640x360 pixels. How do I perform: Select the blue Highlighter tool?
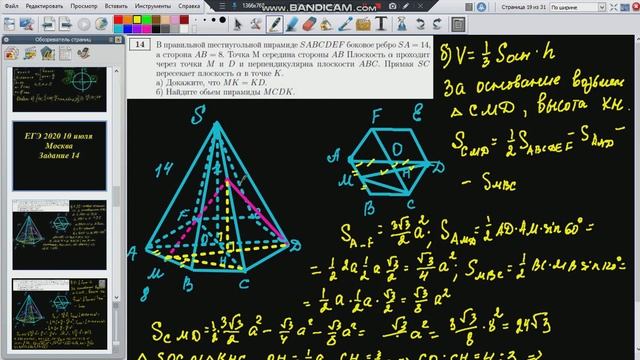click(292, 24)
